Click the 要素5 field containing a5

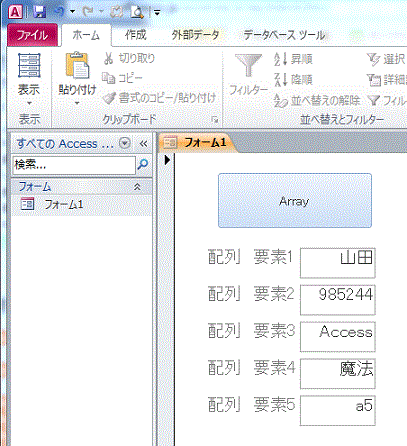338,410
